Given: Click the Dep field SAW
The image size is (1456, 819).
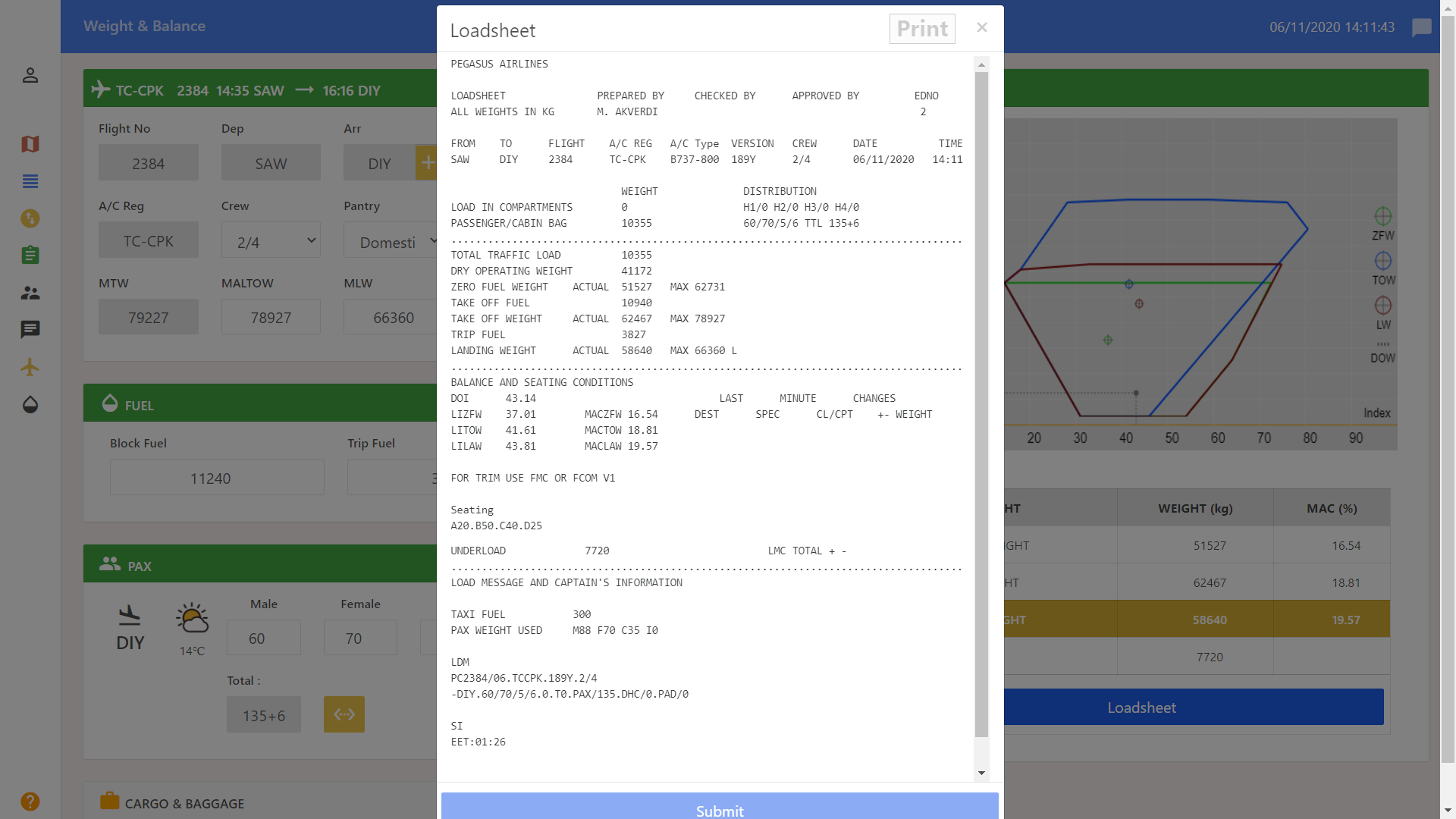Looking at the screenshot, I should pyautogui.click(x=271, y=163).
